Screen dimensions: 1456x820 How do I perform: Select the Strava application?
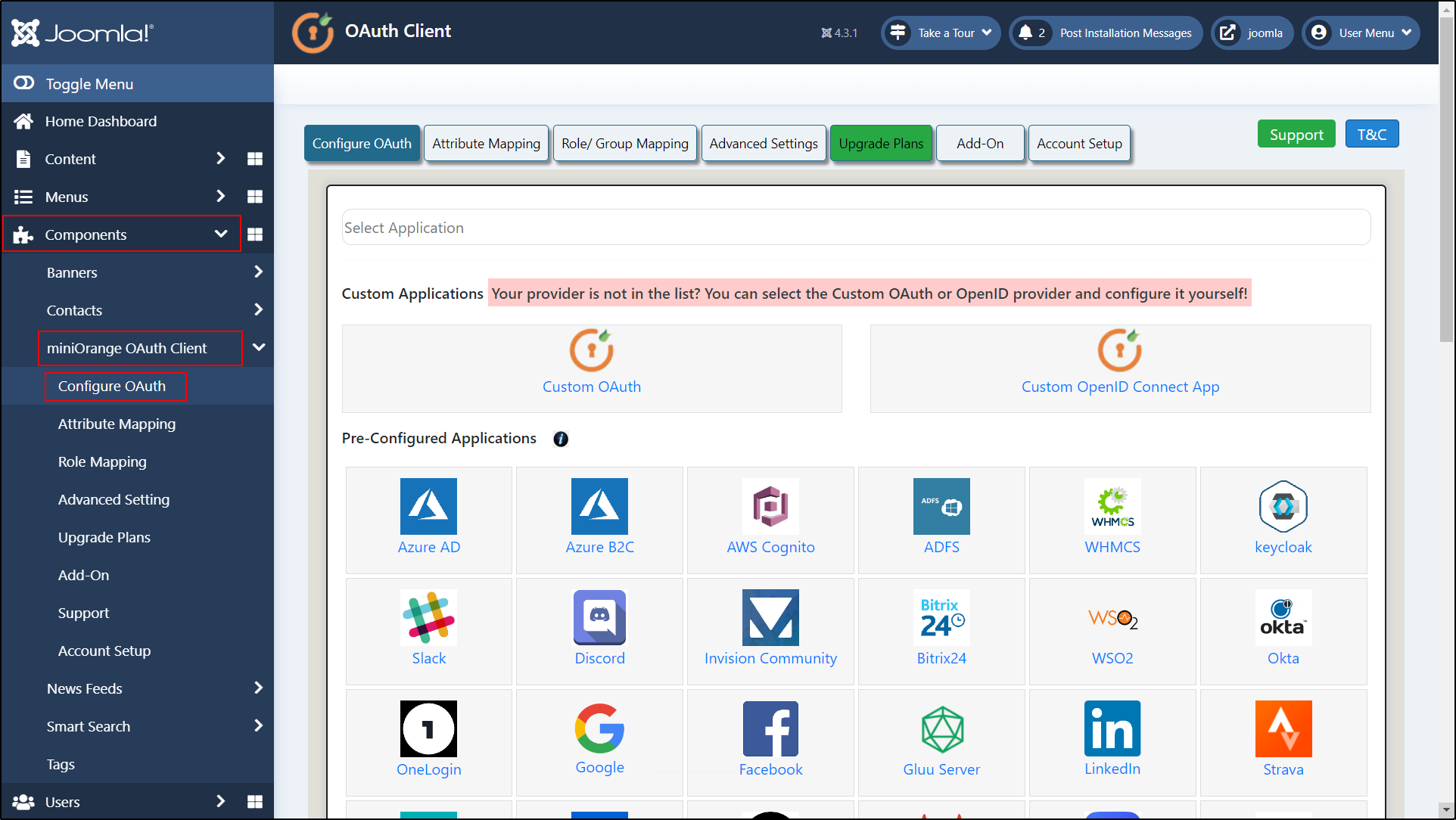(1283, 742)
